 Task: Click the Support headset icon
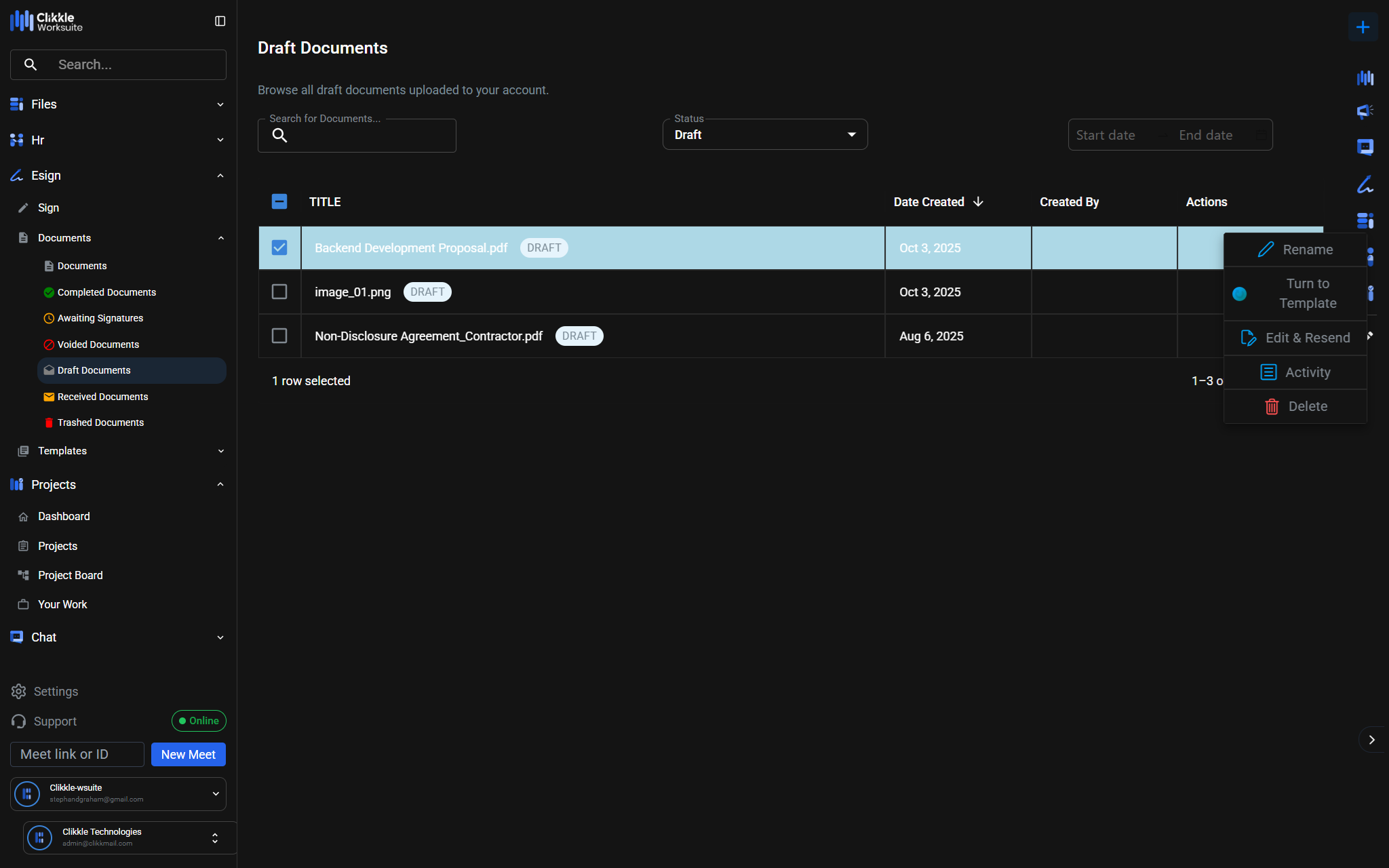(x=18, y=721)
